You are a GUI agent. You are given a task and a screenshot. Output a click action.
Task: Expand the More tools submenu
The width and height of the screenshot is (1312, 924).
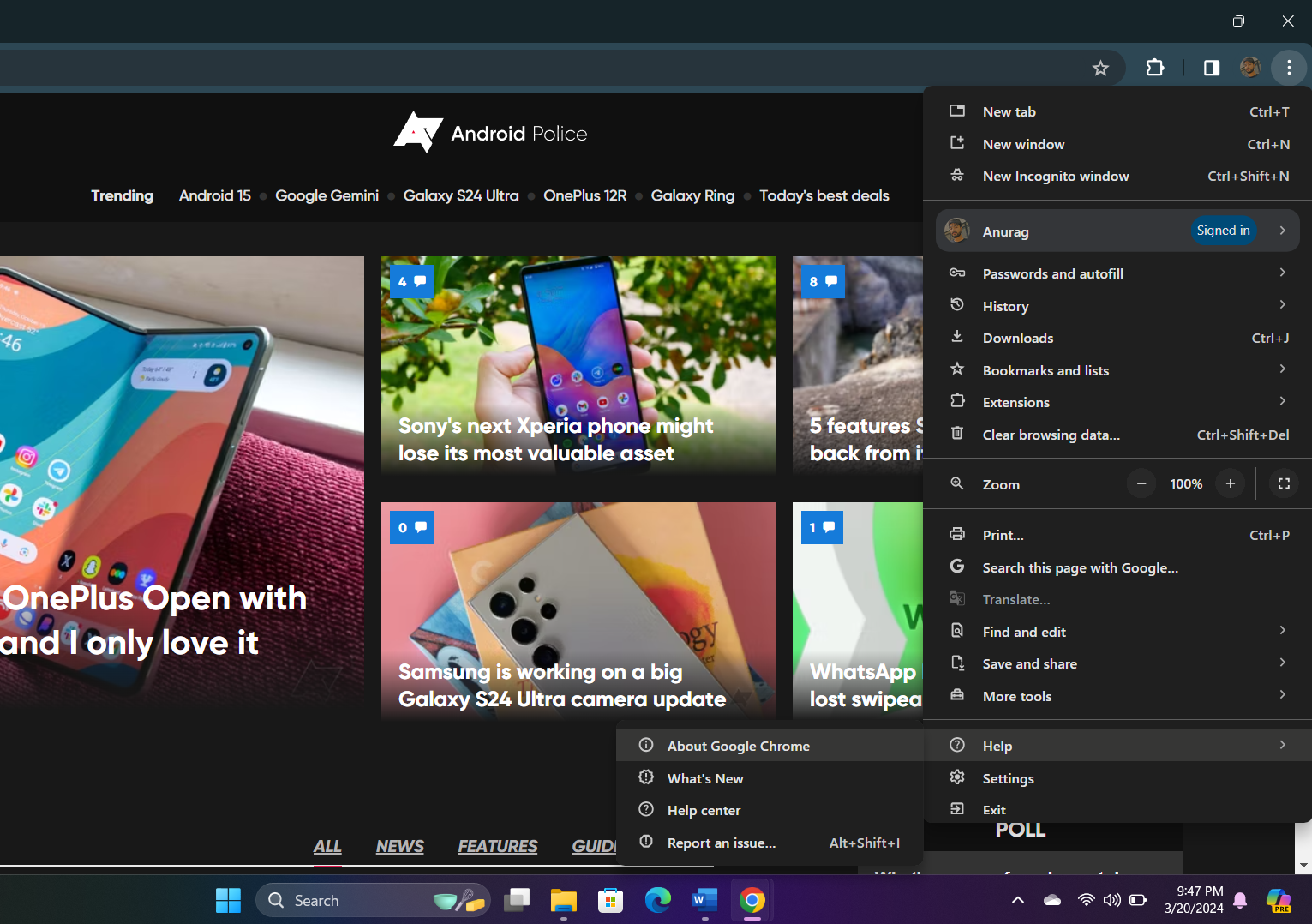1282,695
